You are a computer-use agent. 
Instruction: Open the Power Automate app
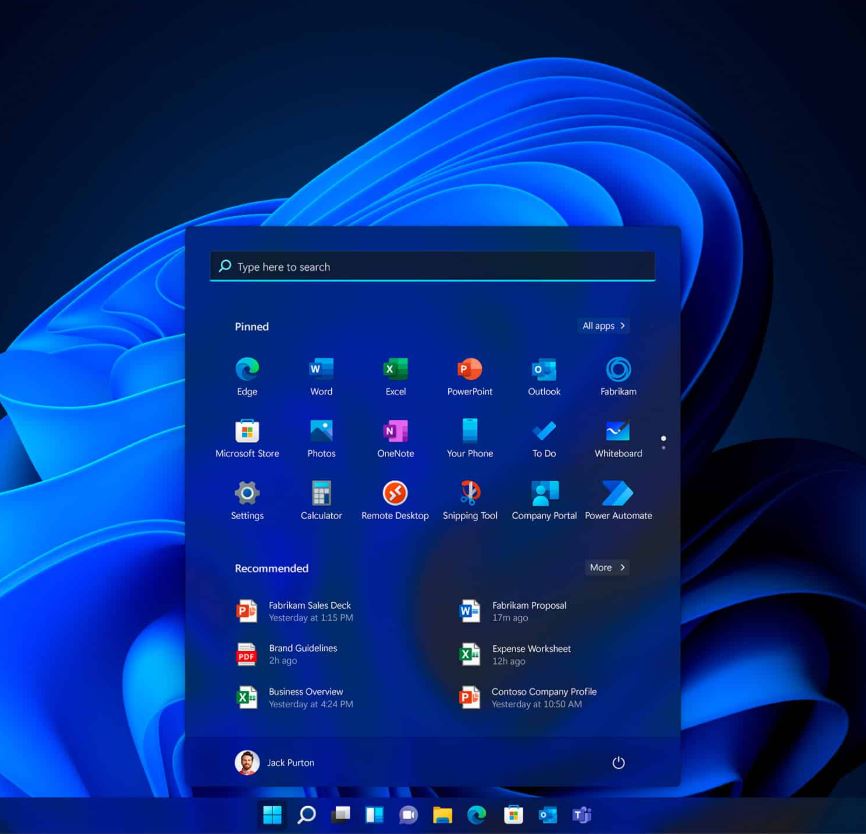tap(618, 494)
